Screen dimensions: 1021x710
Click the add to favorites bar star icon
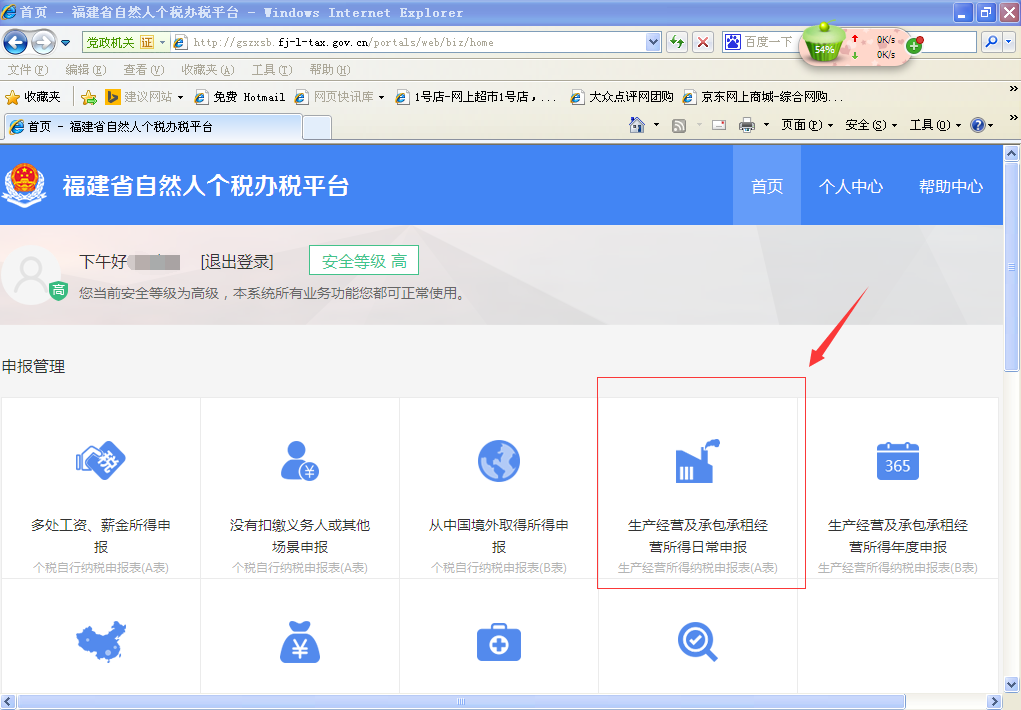(89, 98)
